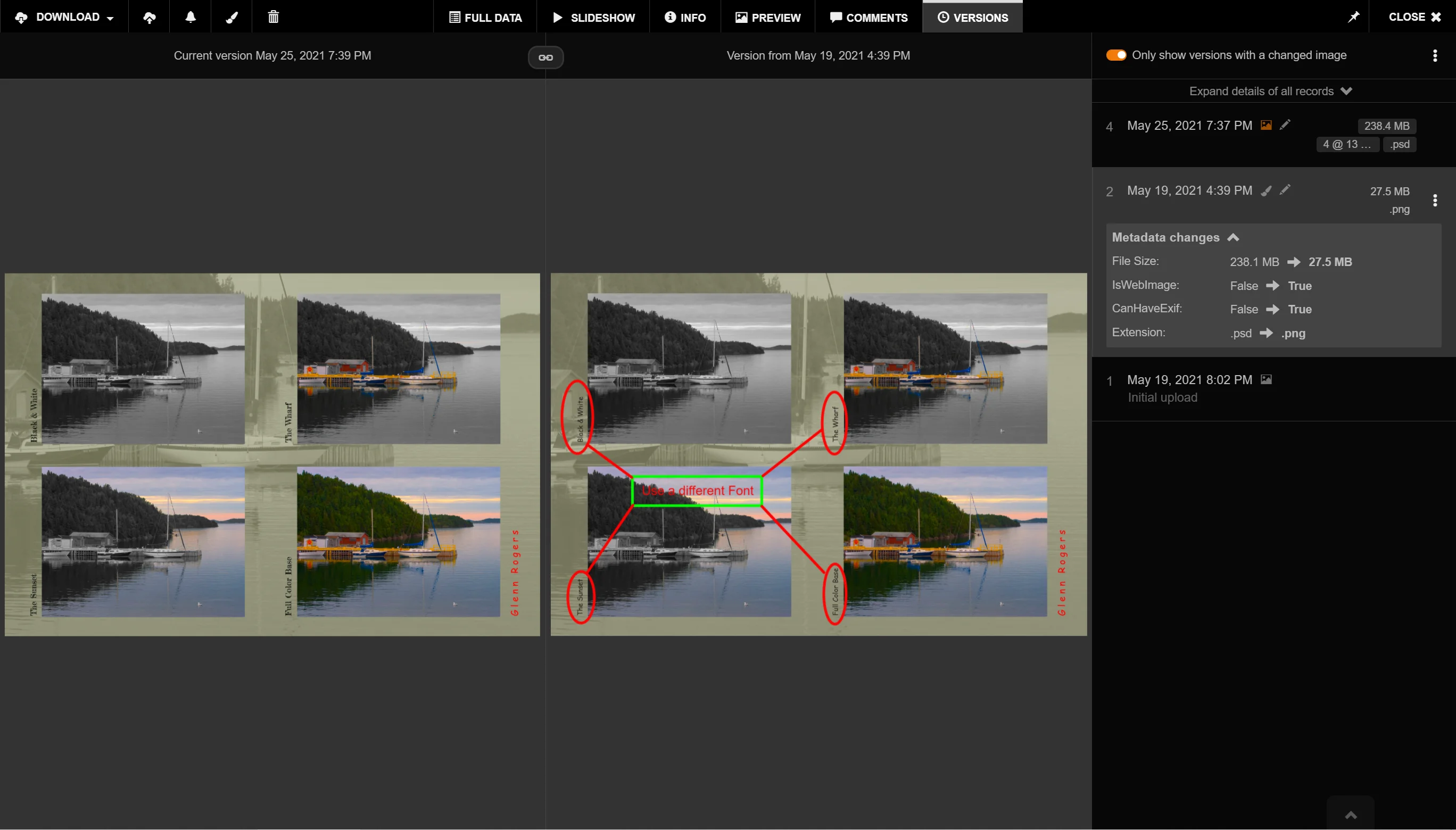Open the Full Data tab

(x=485, y=17)
